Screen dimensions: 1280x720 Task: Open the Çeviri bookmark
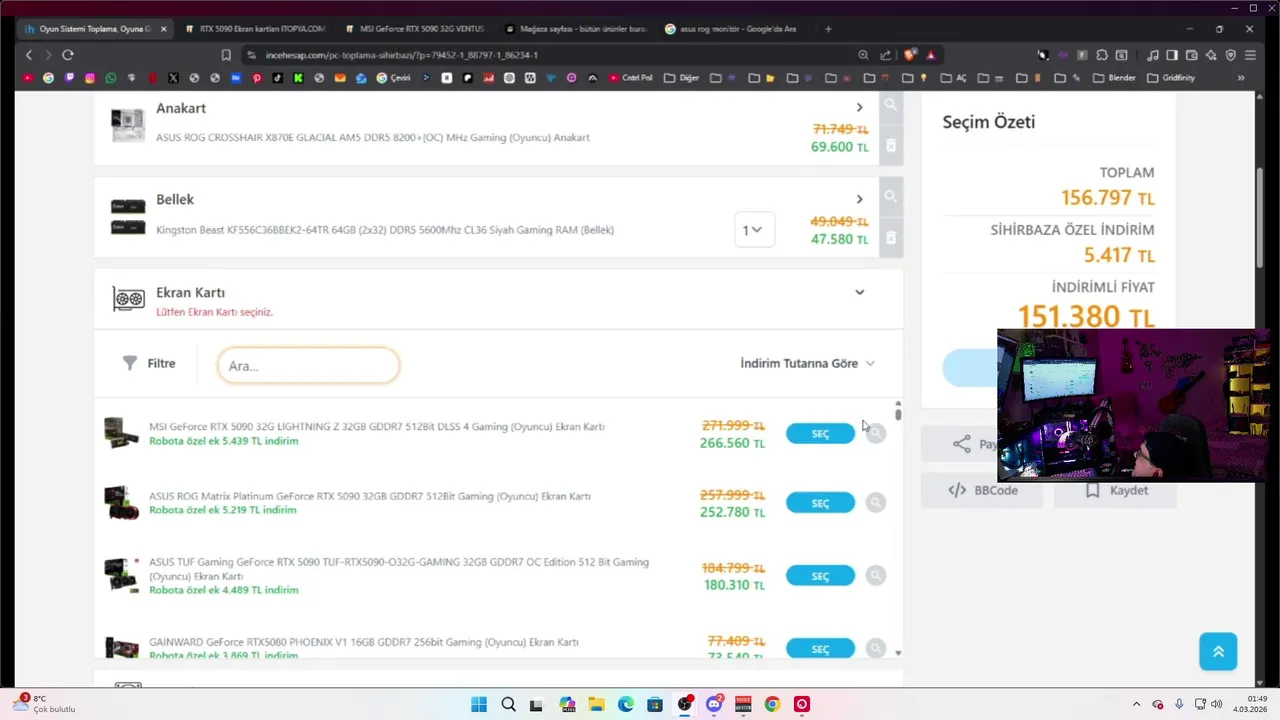point(393,78)
